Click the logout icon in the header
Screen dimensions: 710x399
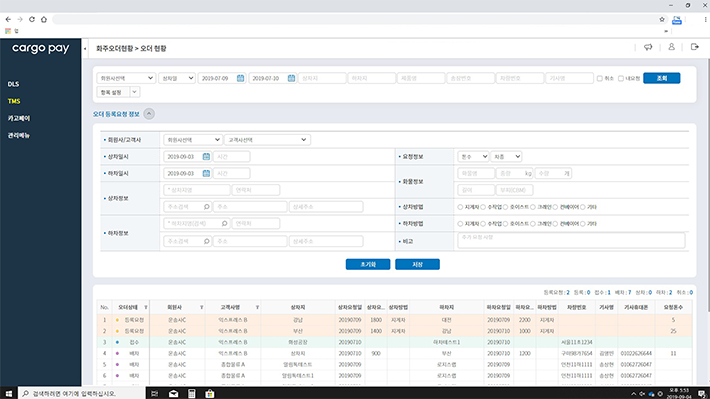(695, 47)
